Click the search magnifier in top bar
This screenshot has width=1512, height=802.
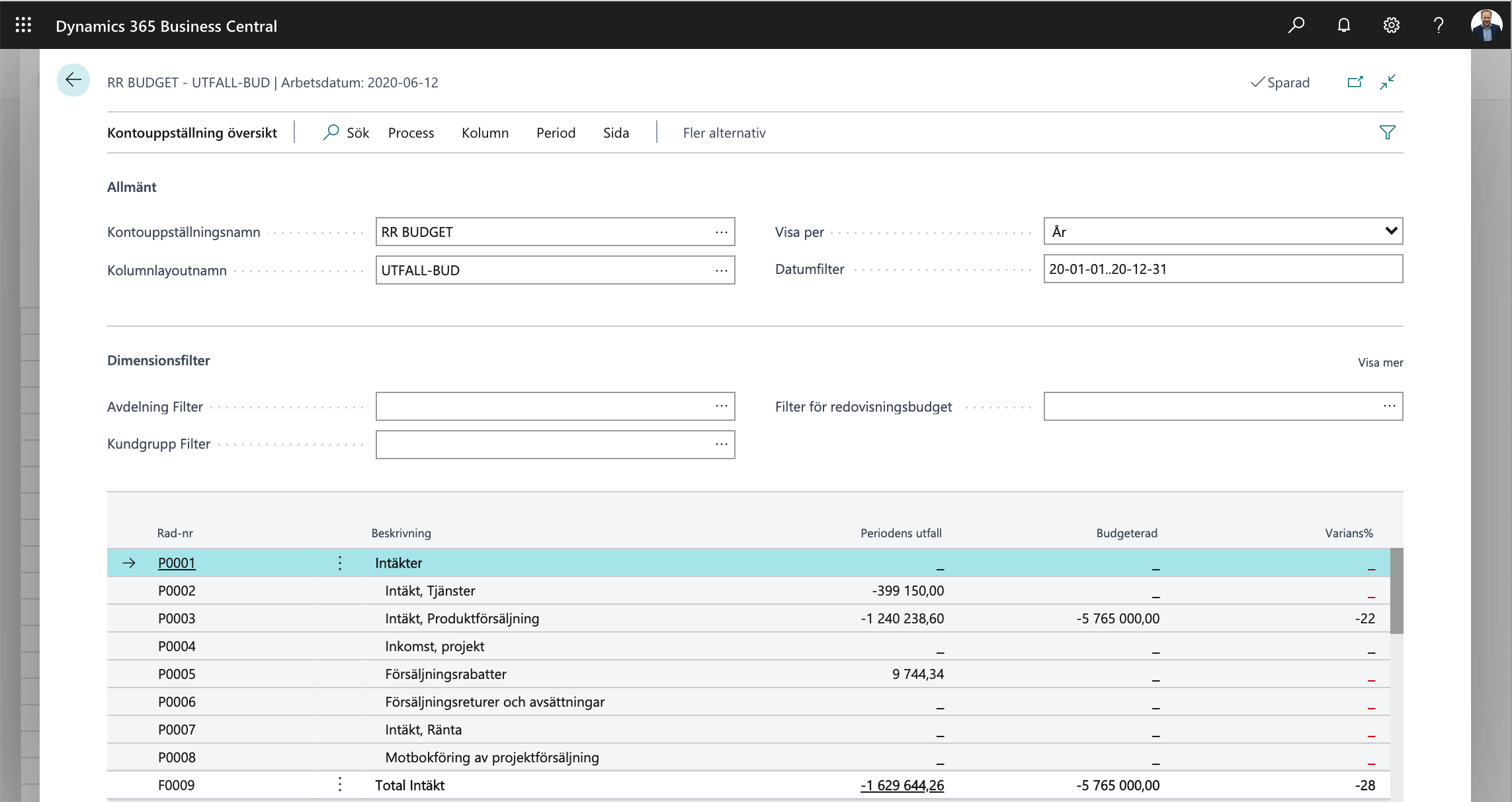(x=1296, y=25)
